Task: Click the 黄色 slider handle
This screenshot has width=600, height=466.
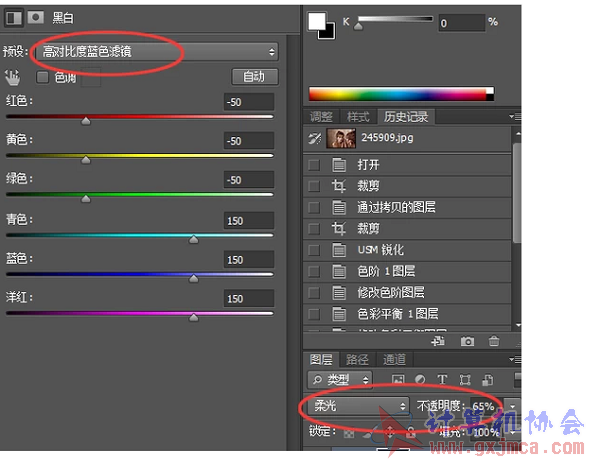Action: click(x=86, y=160)
